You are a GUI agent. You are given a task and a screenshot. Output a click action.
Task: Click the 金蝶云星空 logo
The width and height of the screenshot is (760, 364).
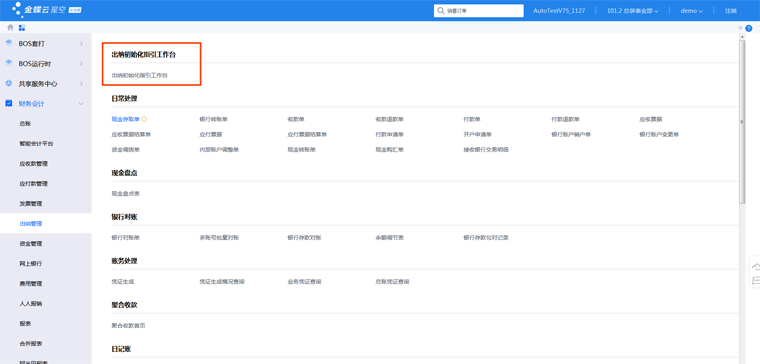pyautogui.click(x=47, y=10)
